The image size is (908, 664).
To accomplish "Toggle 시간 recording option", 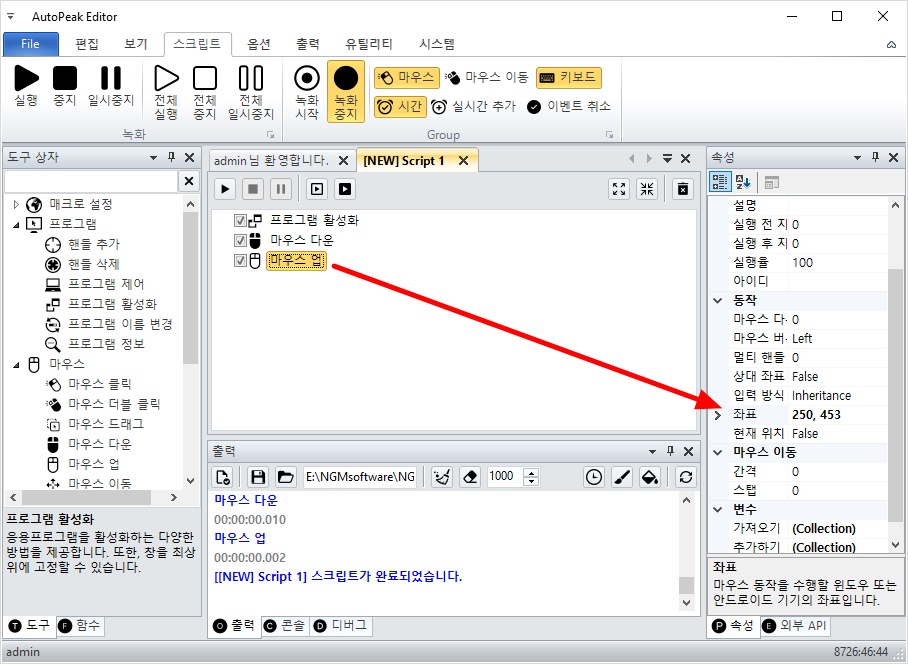I will pos(400,107).
